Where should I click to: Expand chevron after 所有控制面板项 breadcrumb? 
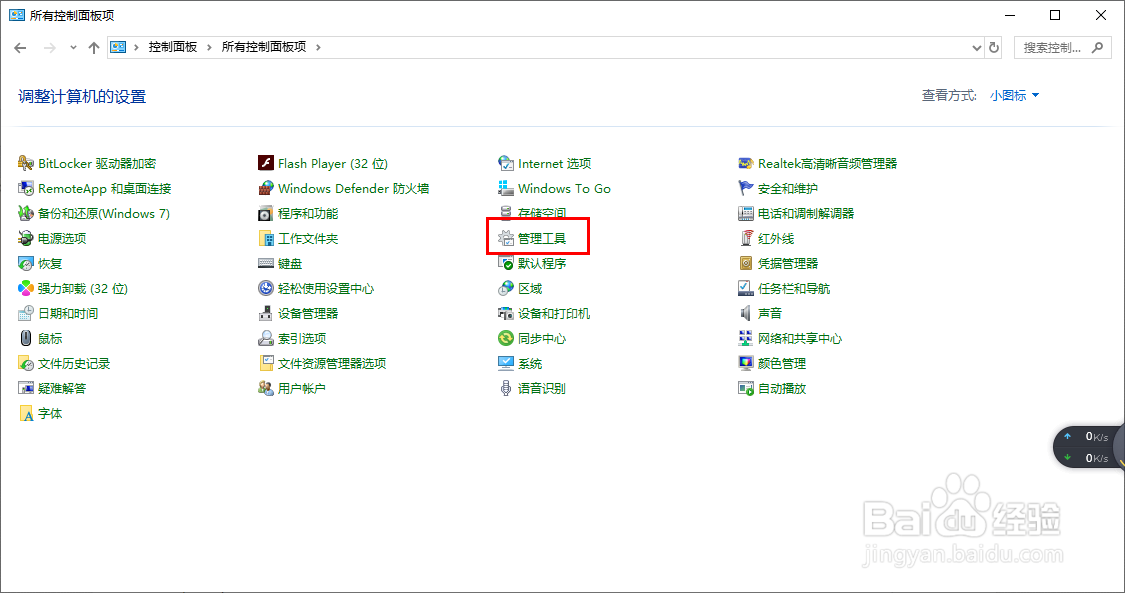318,47
